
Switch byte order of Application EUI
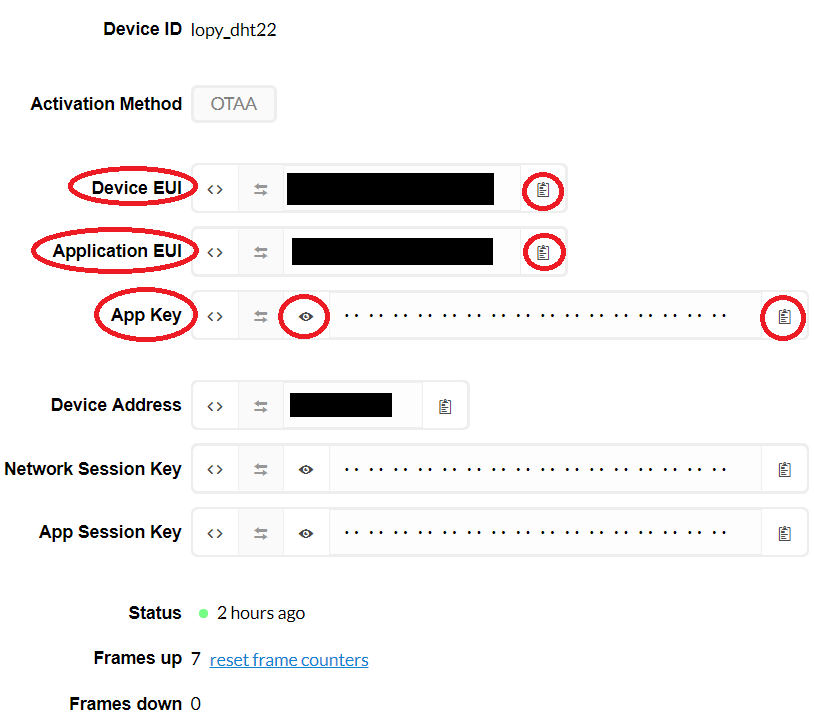tap(261, 252)
